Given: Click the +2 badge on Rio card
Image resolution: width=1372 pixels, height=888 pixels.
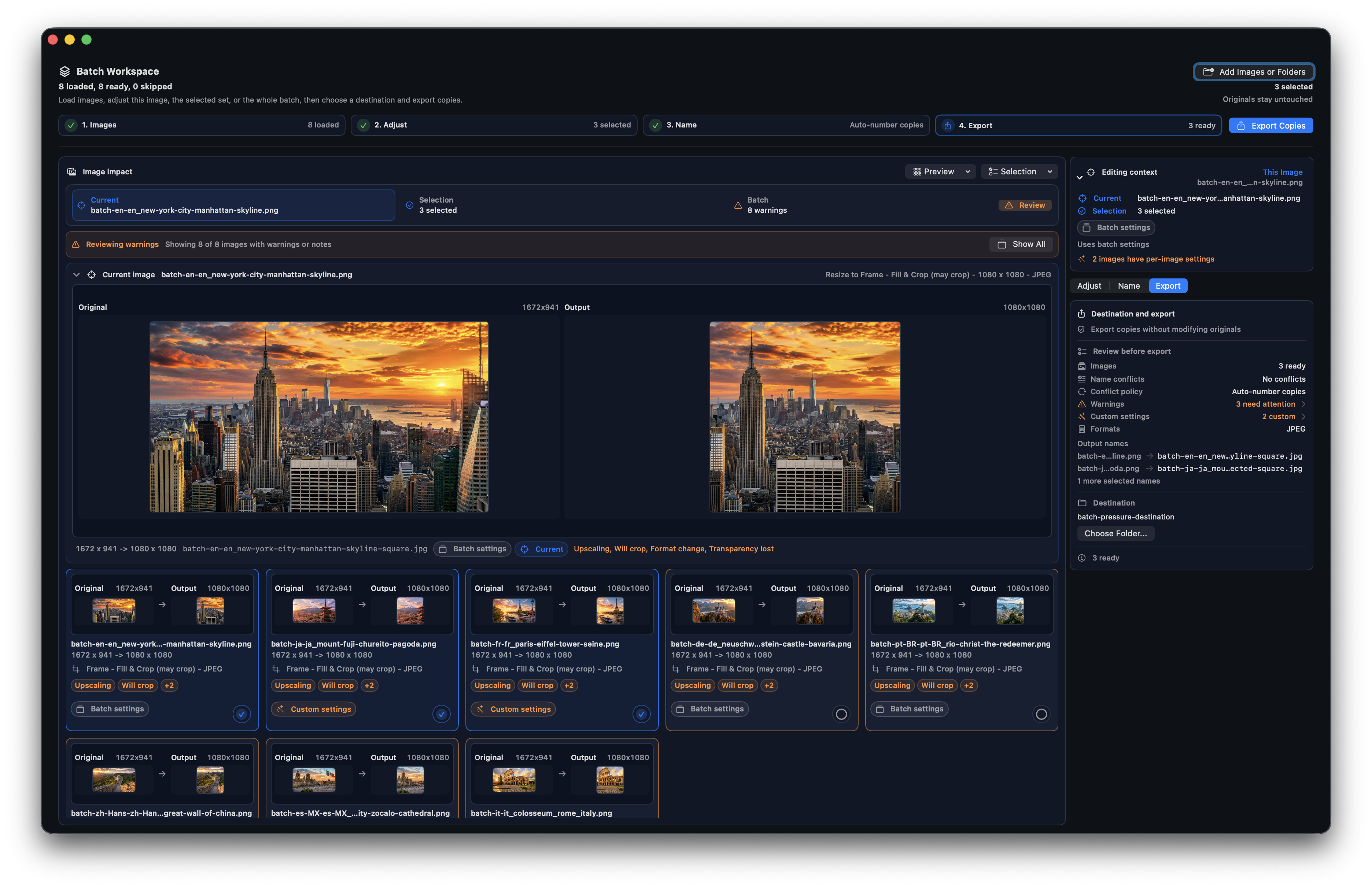Looking at the screenshot, I should click(x=969, y=686).
